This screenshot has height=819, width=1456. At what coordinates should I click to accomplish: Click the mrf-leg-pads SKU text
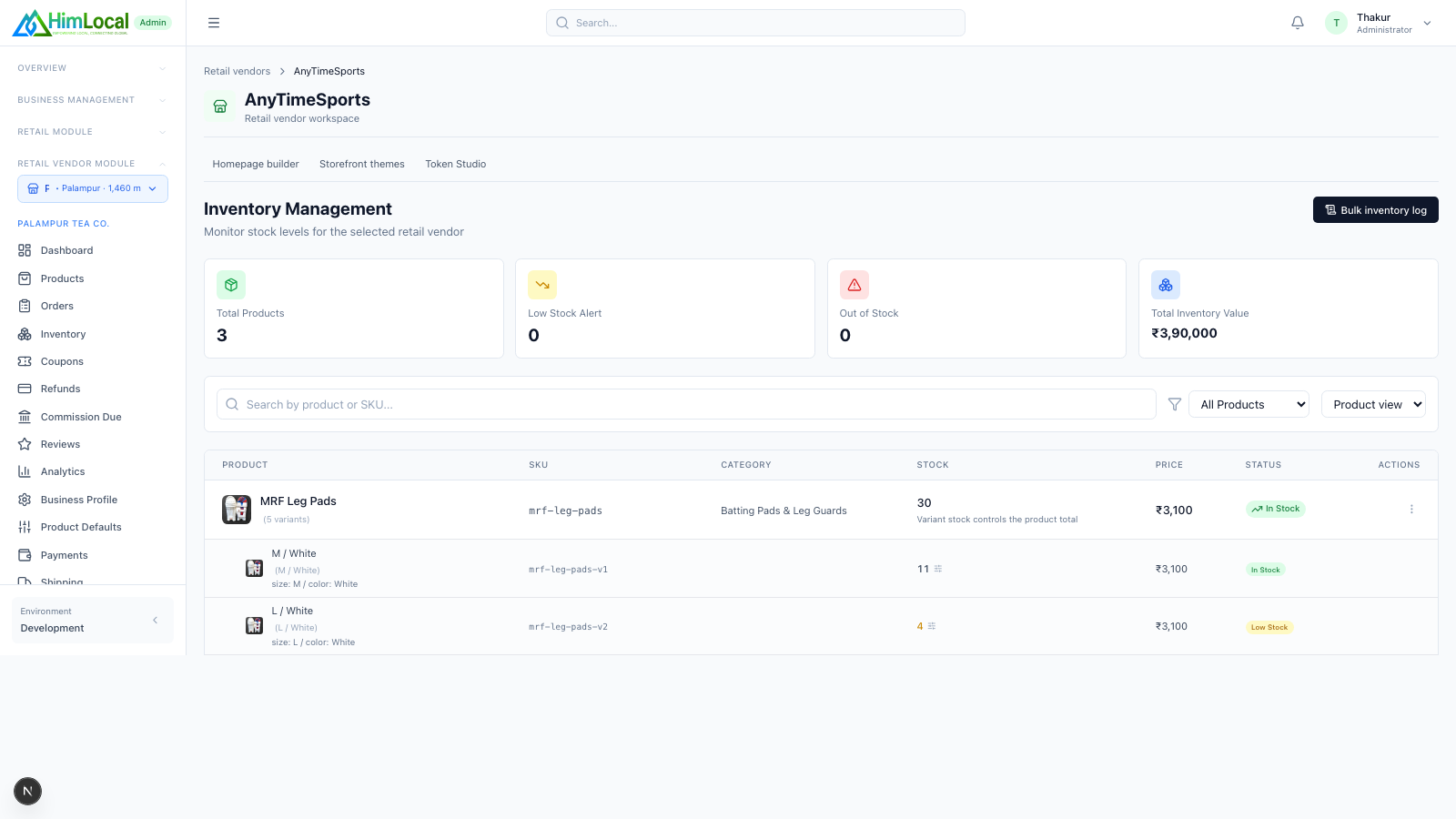[x=565, y=511]
